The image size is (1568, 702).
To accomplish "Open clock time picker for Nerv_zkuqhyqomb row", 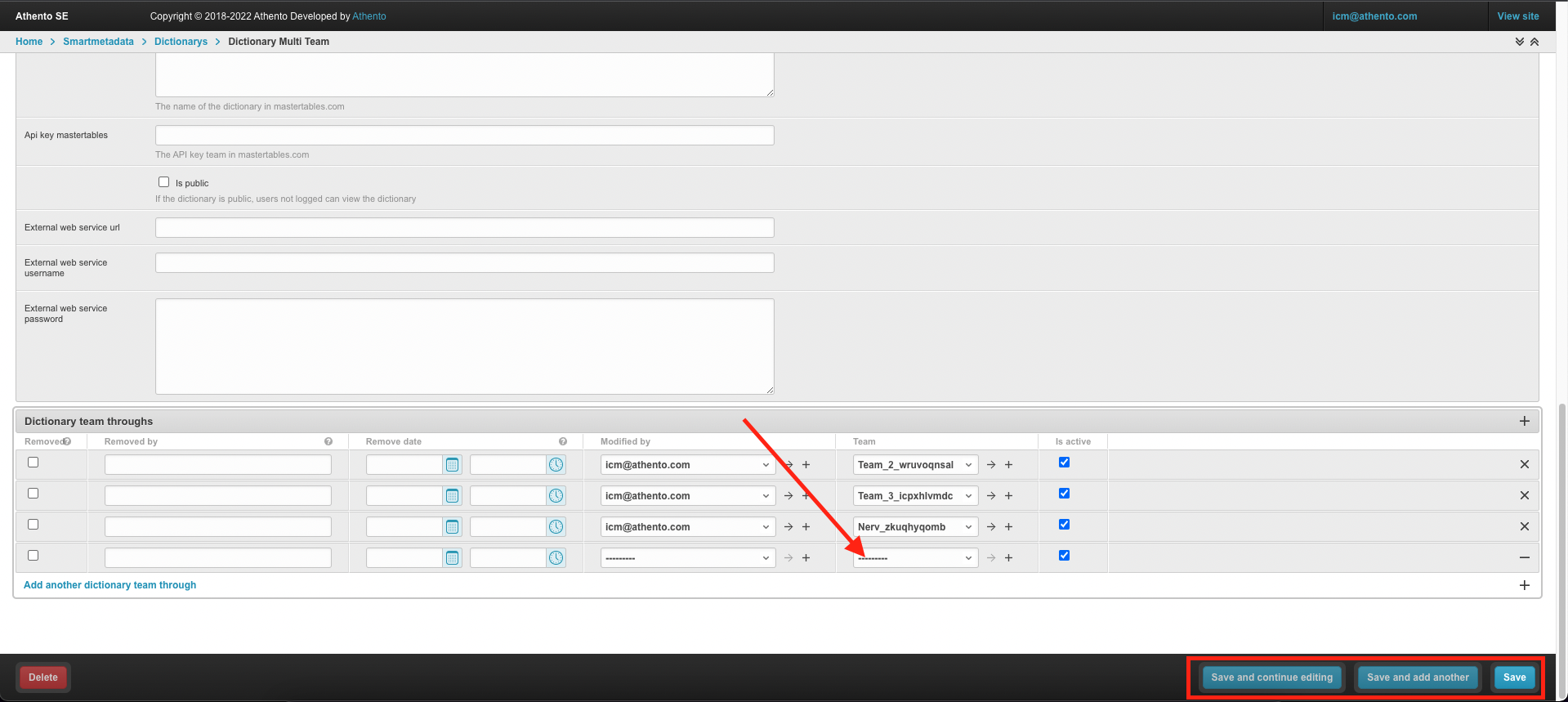I will (x=556, y=527).
